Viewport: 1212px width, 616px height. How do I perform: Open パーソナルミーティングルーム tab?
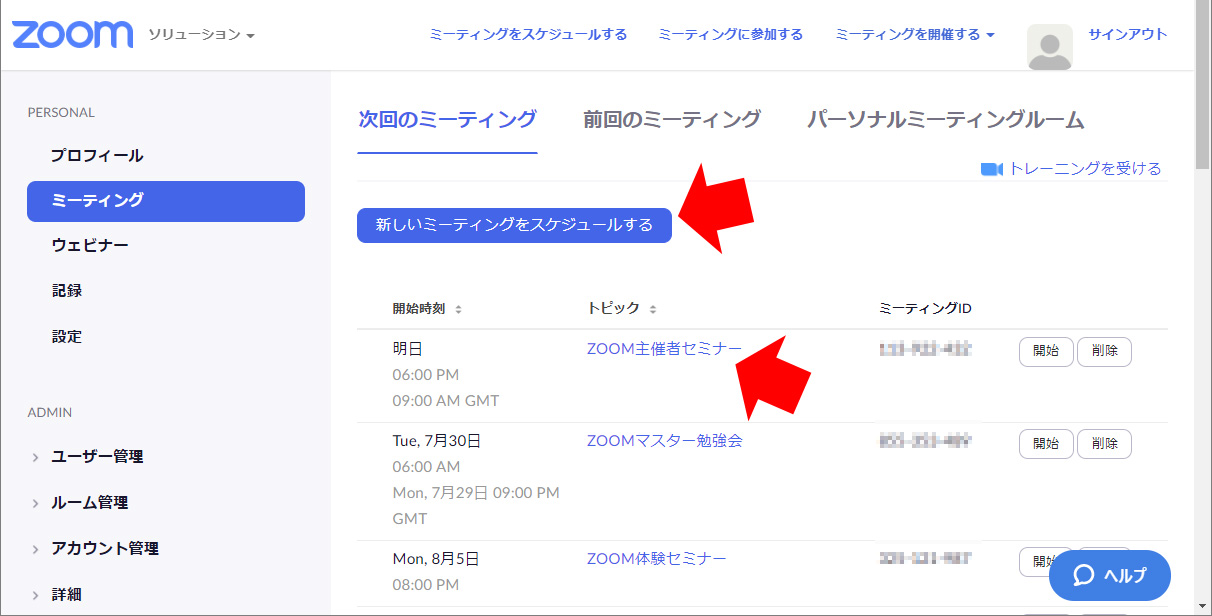tap(945, 120)
